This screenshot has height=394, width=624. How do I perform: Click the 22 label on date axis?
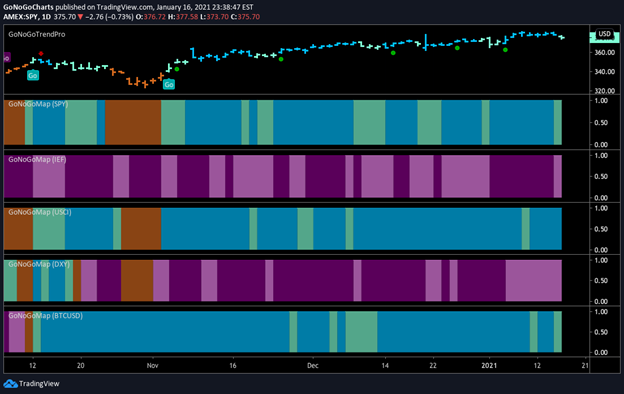click(433, 365)
